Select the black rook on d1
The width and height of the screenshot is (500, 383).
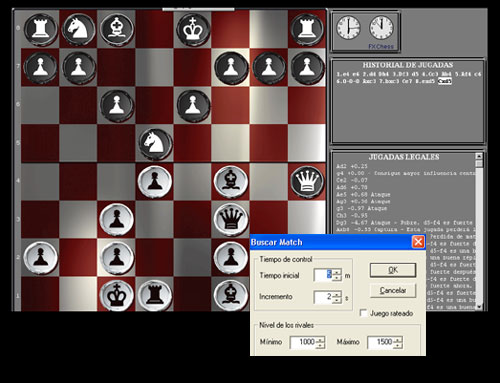pos(155,295)
